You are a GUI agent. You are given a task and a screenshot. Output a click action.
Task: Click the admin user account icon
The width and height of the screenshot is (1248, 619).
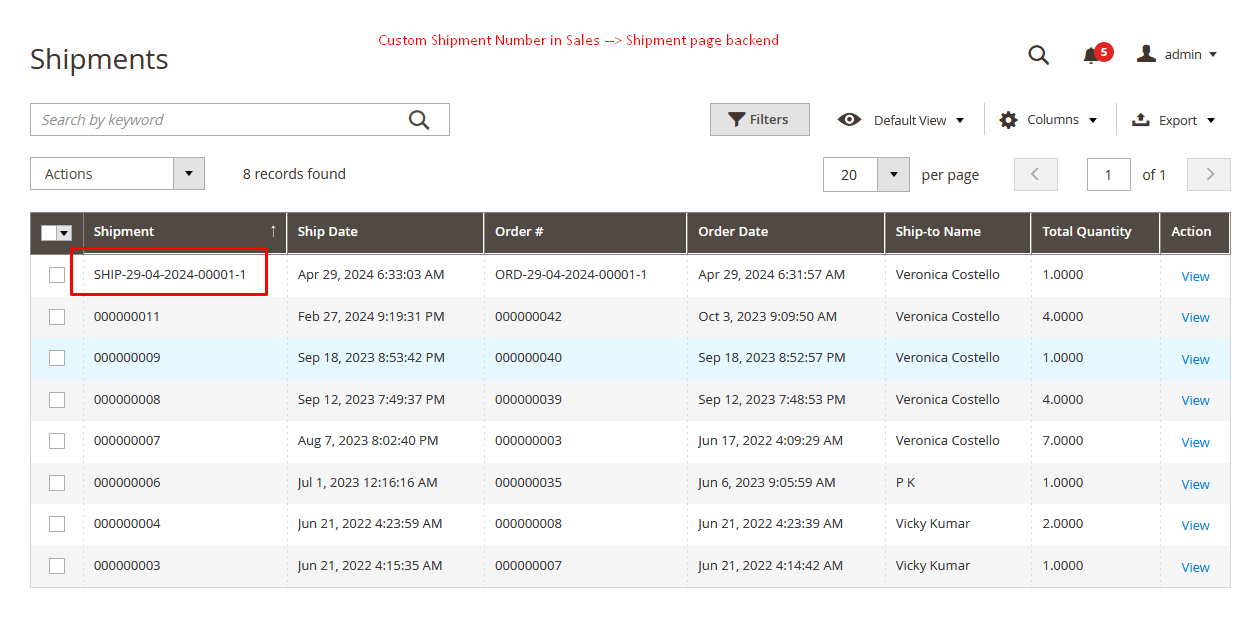point(1146,54)
